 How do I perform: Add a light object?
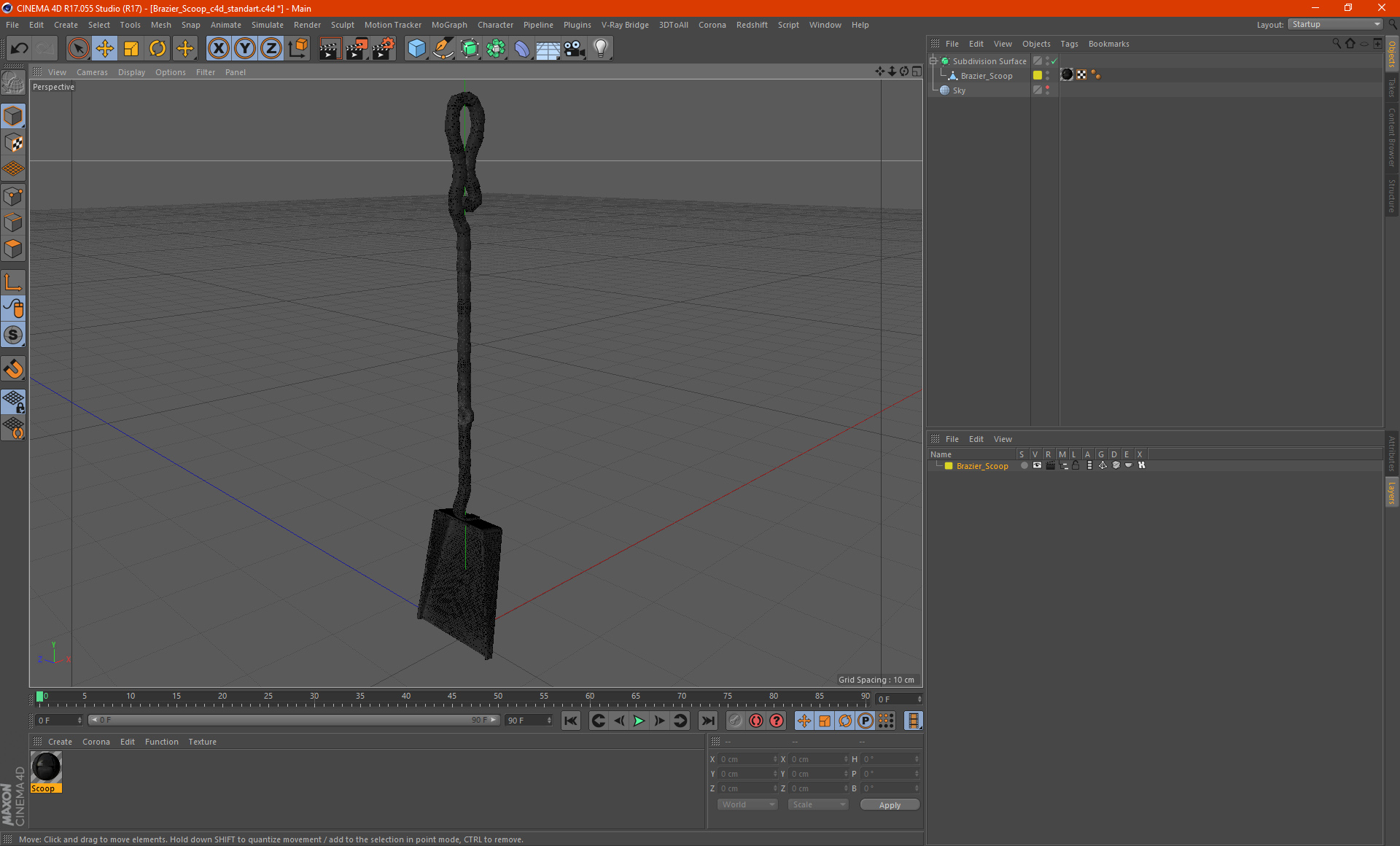point(601,49)
